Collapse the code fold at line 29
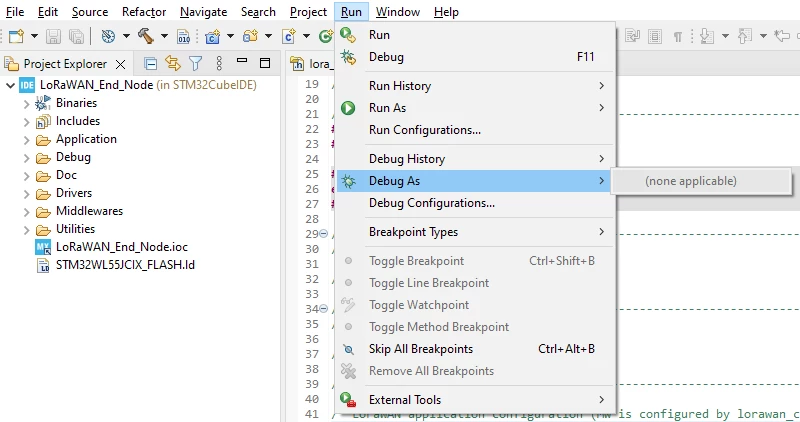Viewport: 800px width, 422px height. point(323,234)
